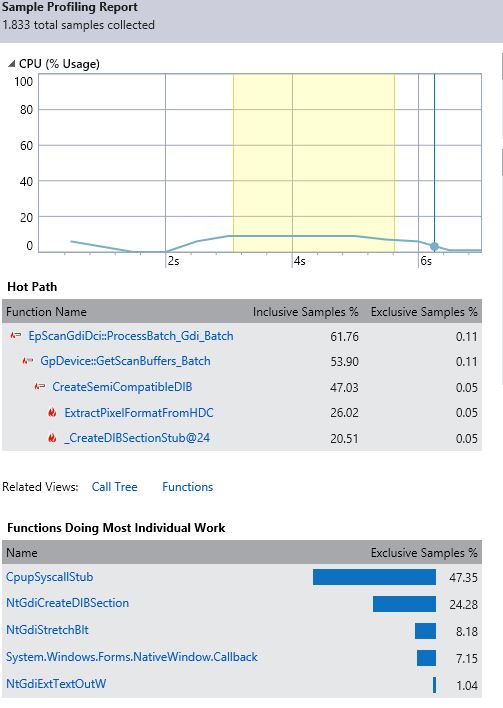503x708 pixels.
Task: Click flame icon beside _CreateDIBSectionStub@24
Action: [x=52, y=438]
